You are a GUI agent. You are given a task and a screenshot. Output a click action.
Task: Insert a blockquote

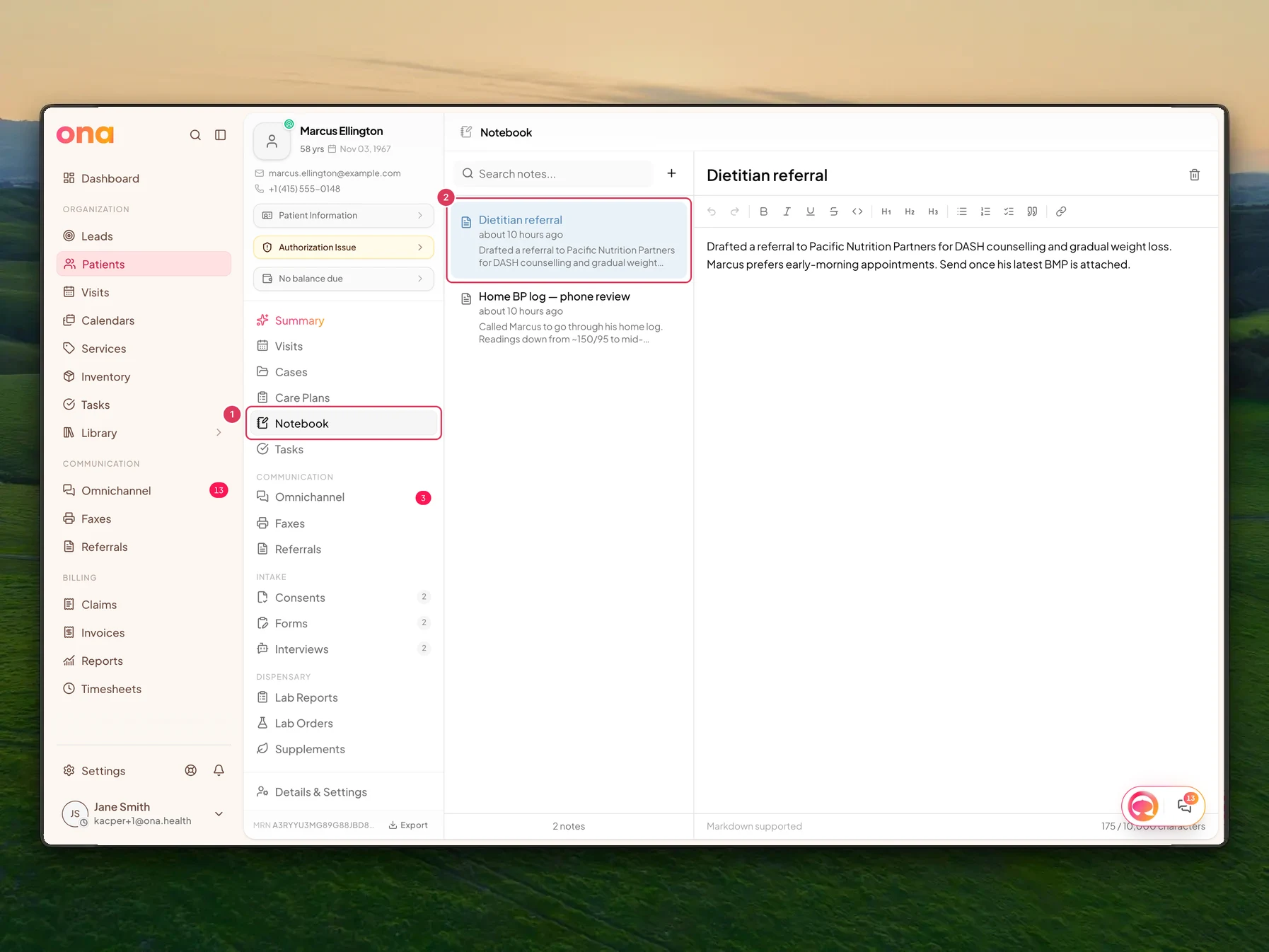point(1032,211)
